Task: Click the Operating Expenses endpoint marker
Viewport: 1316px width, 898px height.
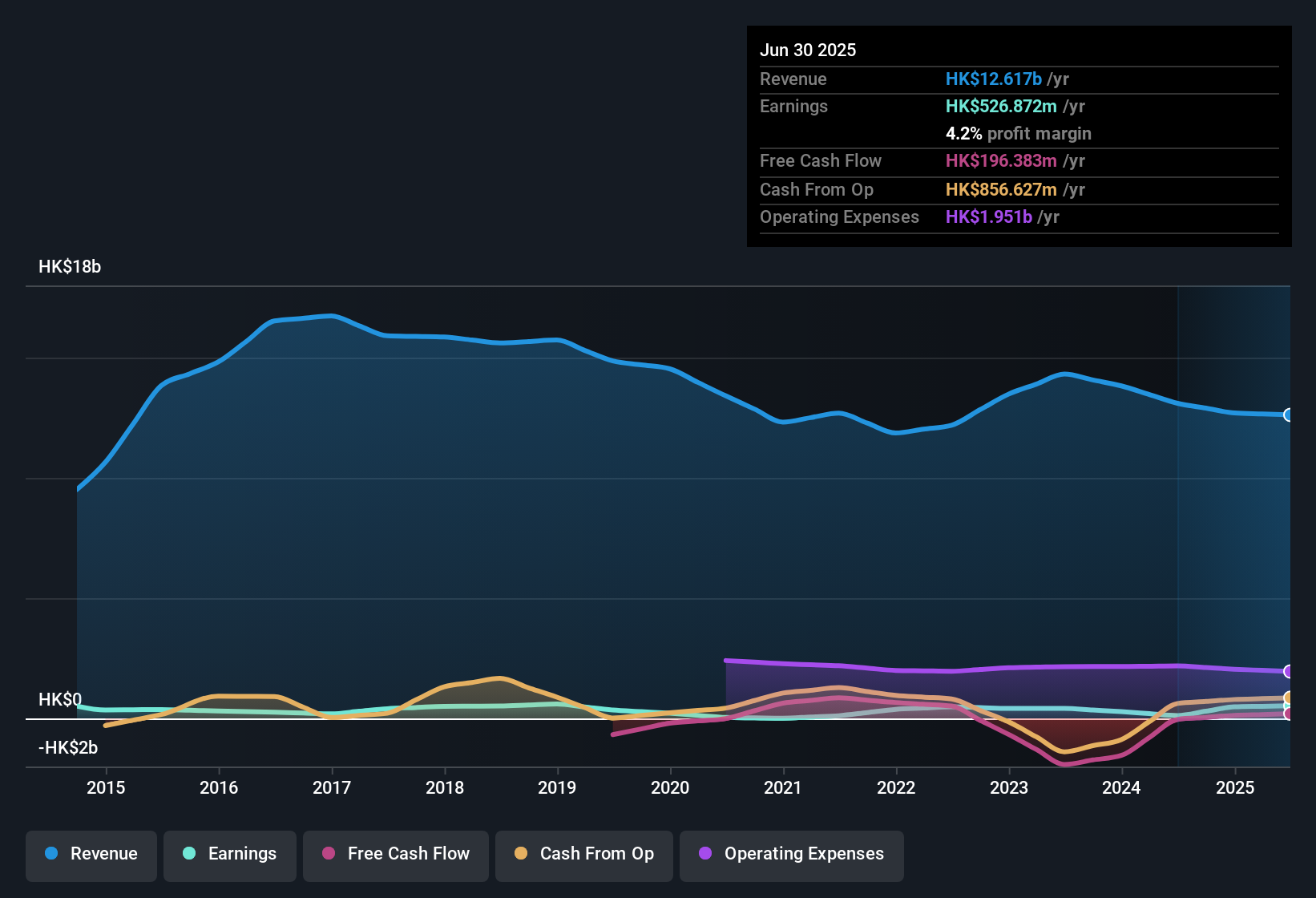Action: pos(1289,671)
